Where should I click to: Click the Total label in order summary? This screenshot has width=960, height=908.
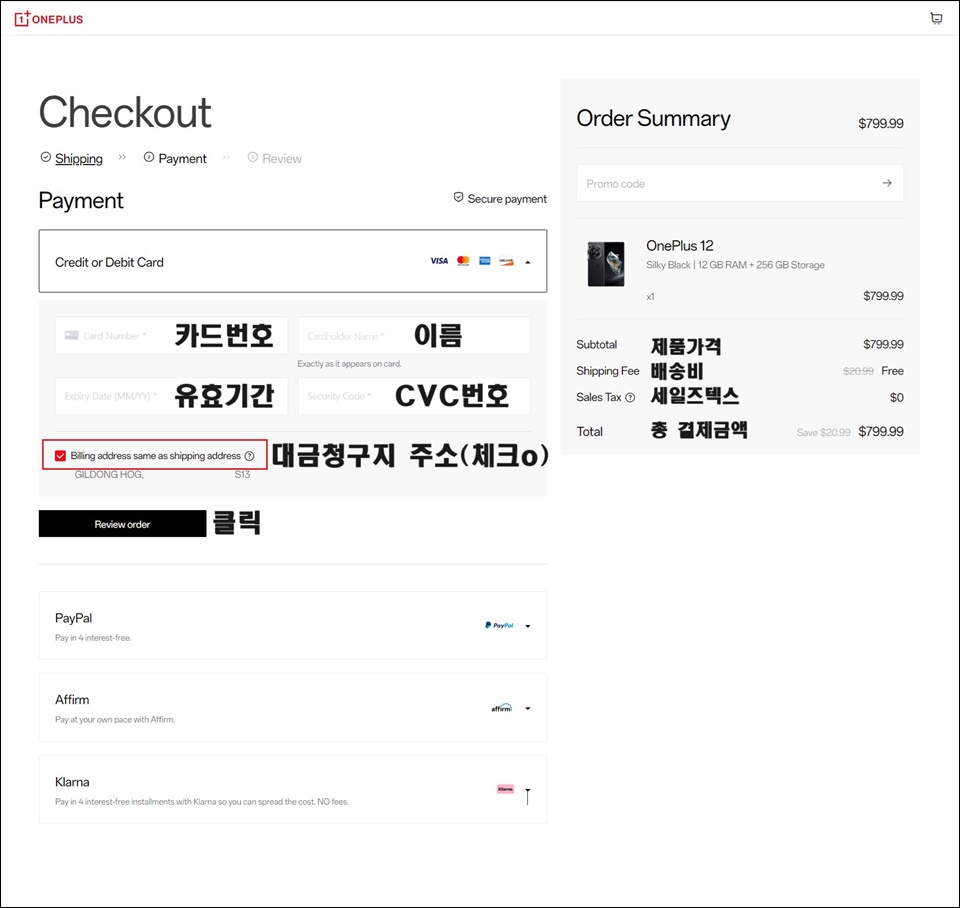click(x=589, y=432)
